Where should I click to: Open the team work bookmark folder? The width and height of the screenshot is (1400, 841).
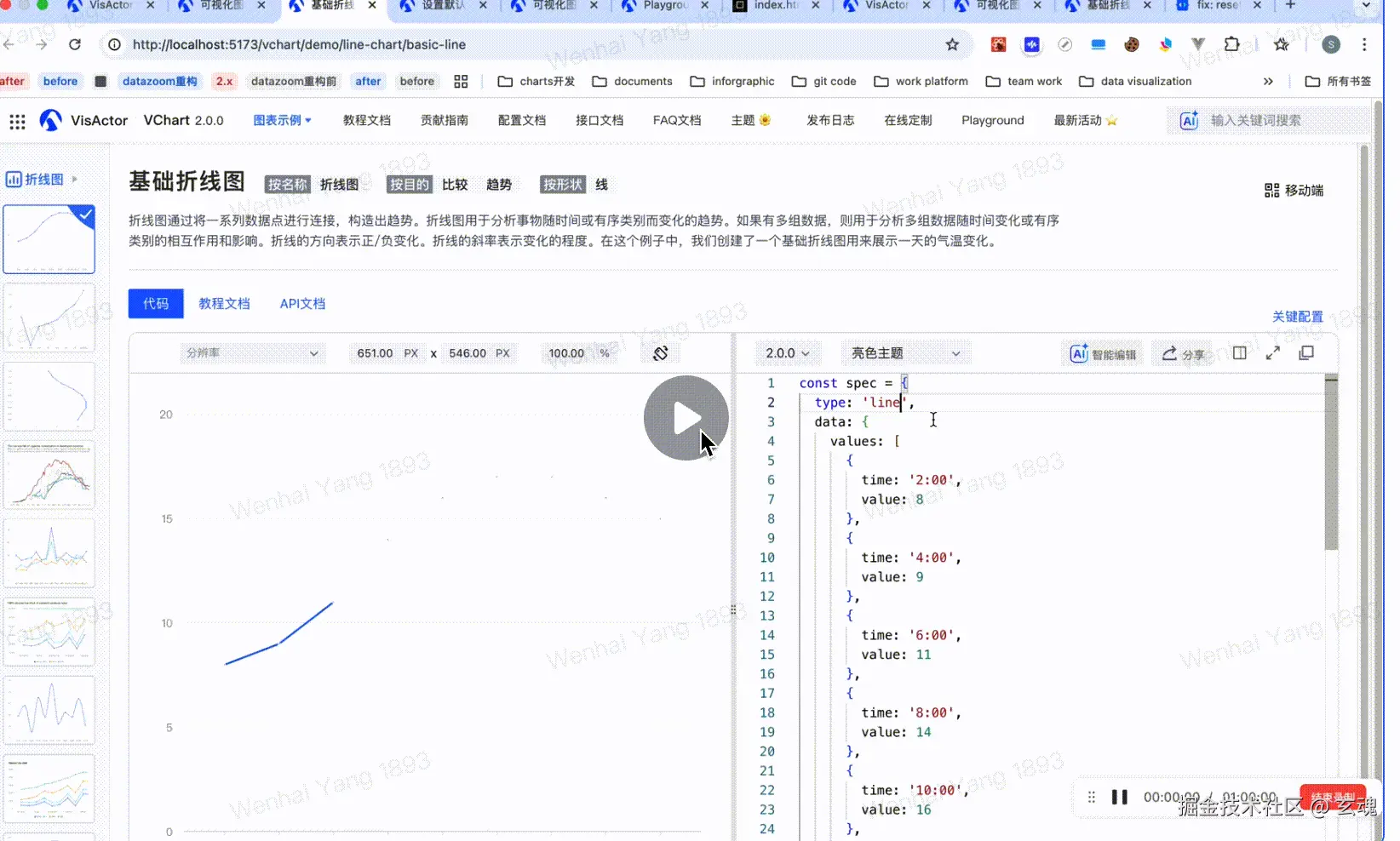[x=1024, y=82]
